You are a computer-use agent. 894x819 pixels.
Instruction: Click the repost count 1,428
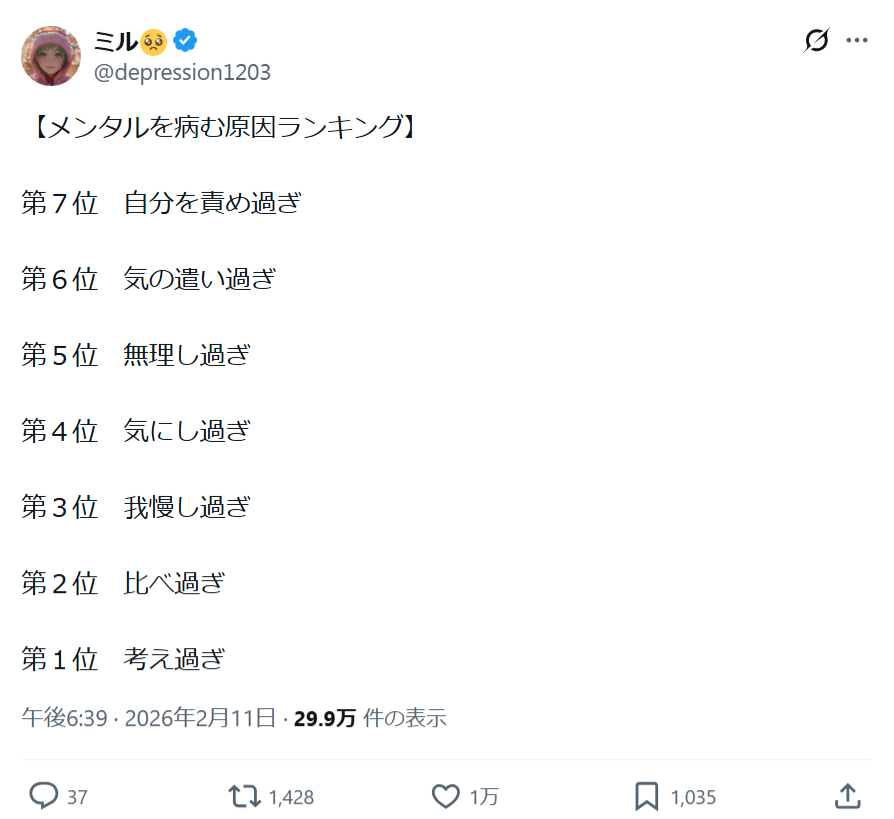[292, 797]
